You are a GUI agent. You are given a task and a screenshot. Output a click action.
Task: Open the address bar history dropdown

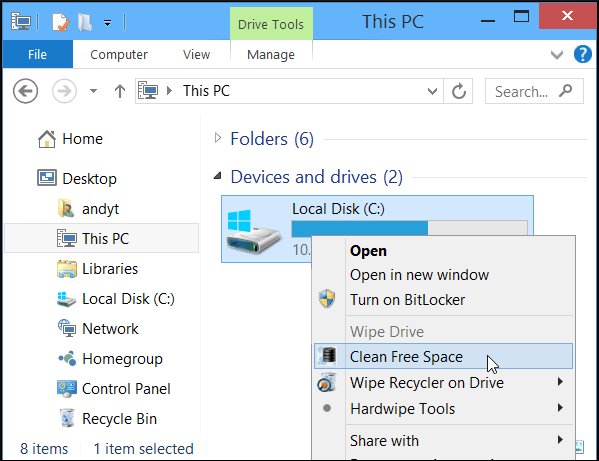coord(432,91)
